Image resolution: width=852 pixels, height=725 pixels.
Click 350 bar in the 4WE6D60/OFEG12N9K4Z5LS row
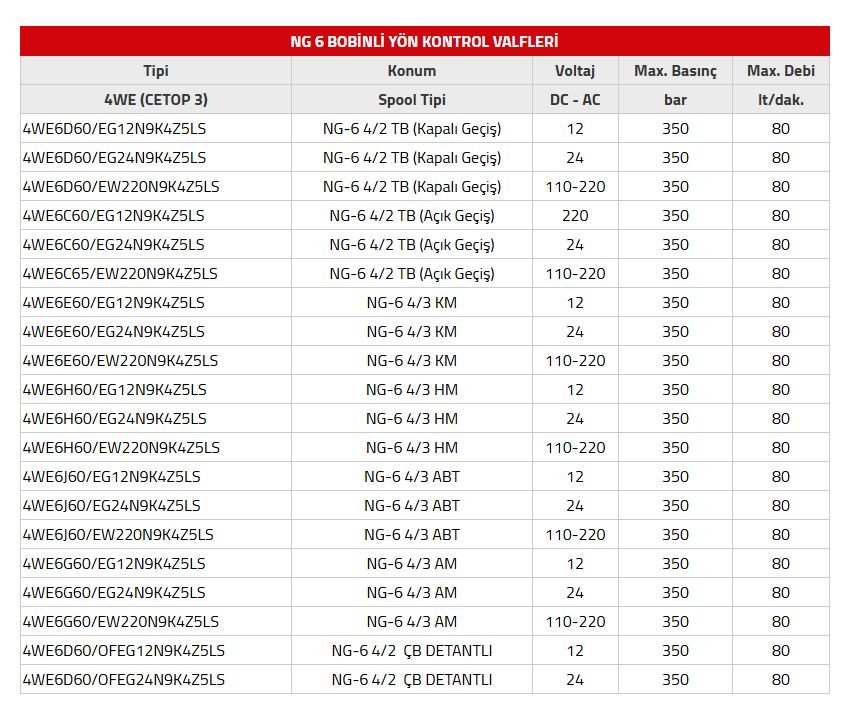675,651
